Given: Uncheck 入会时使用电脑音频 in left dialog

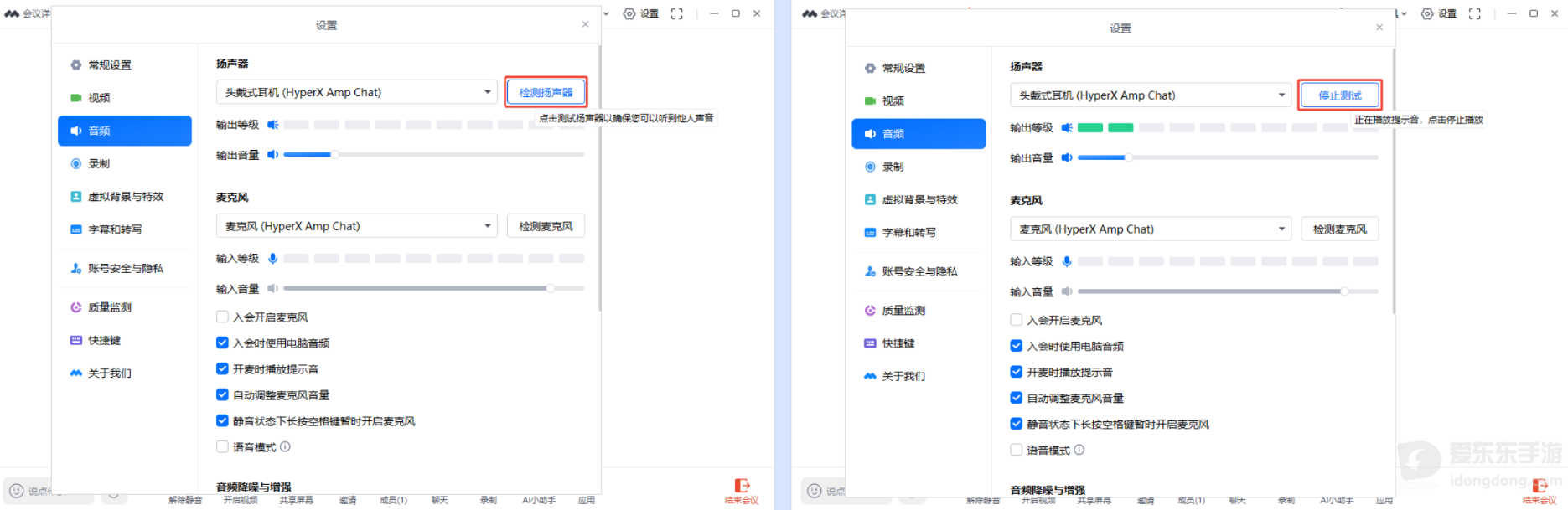Looking at the screenshot, I should pyautogui.click(x=222, y=343).
